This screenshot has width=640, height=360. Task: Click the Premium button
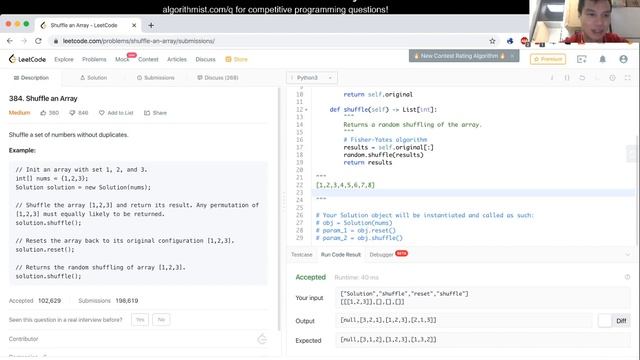point(548,59)
